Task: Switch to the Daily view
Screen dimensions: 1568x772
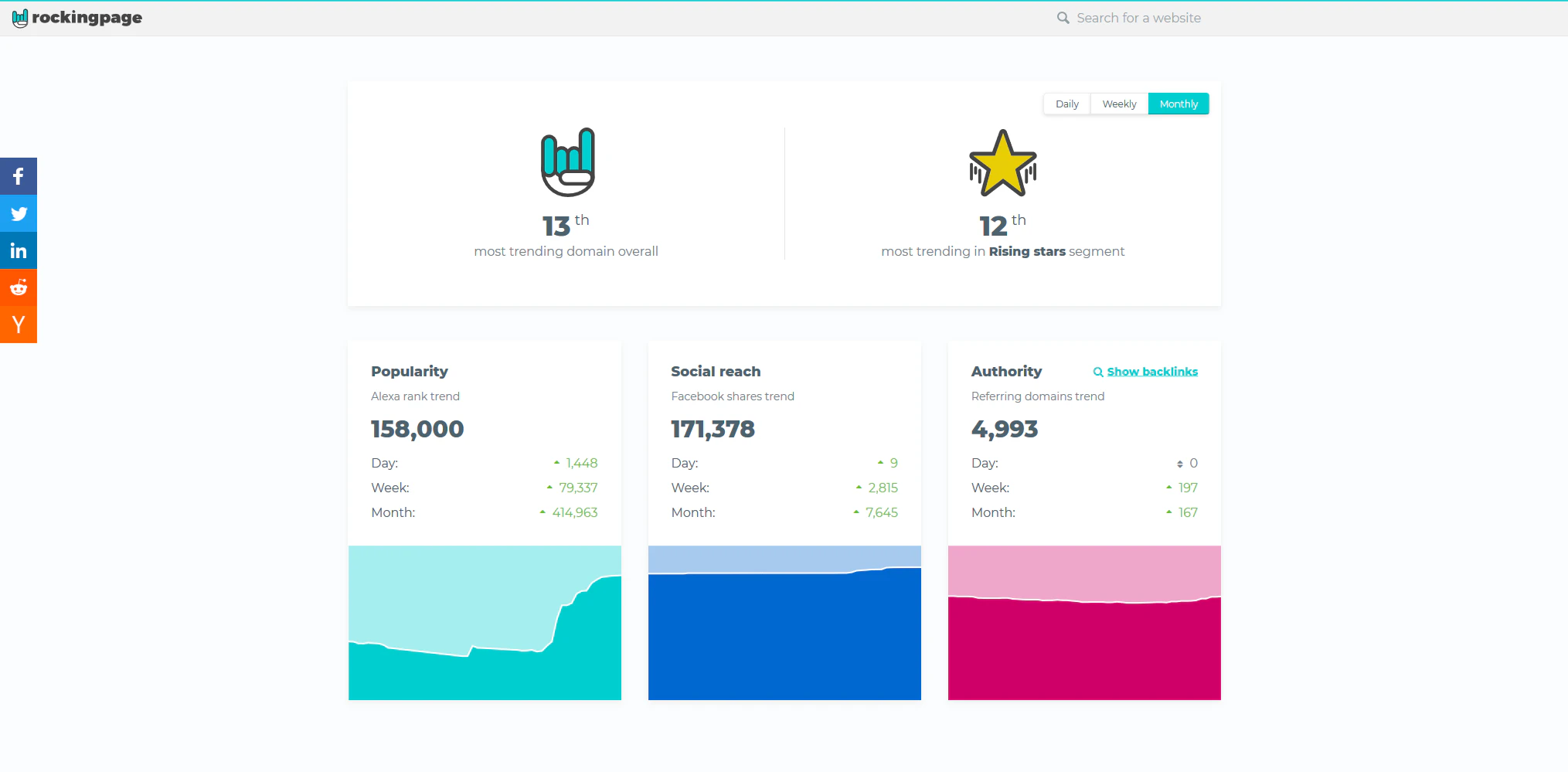Action: coord(1067,104)
